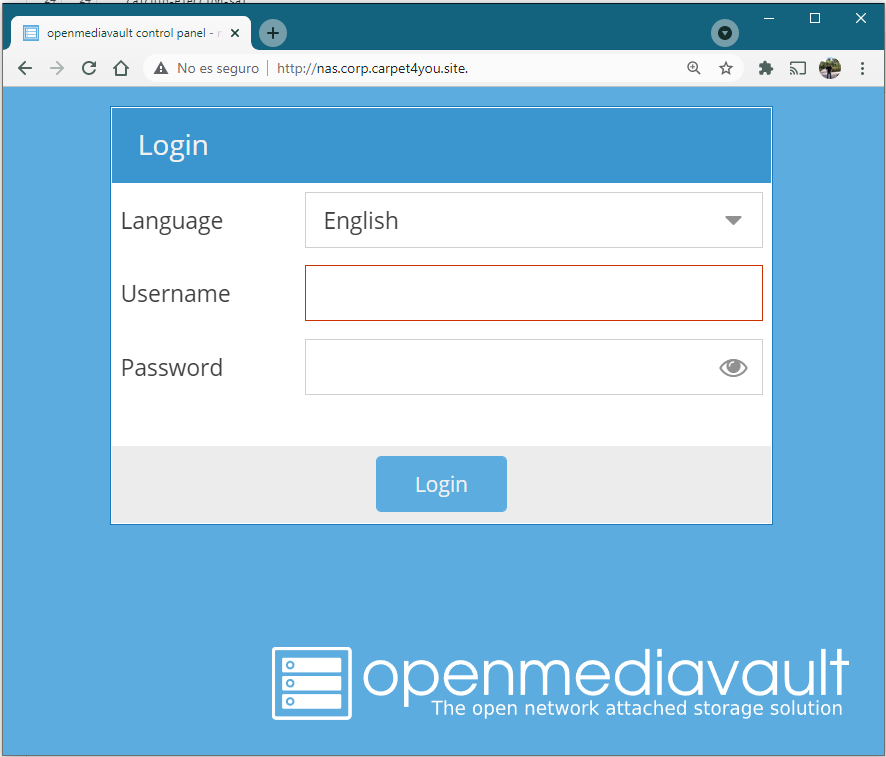The height and width of the screenshot is (757, 886).
Task: Open the Chrome profile avatar
Action: [x=829, y=68]
